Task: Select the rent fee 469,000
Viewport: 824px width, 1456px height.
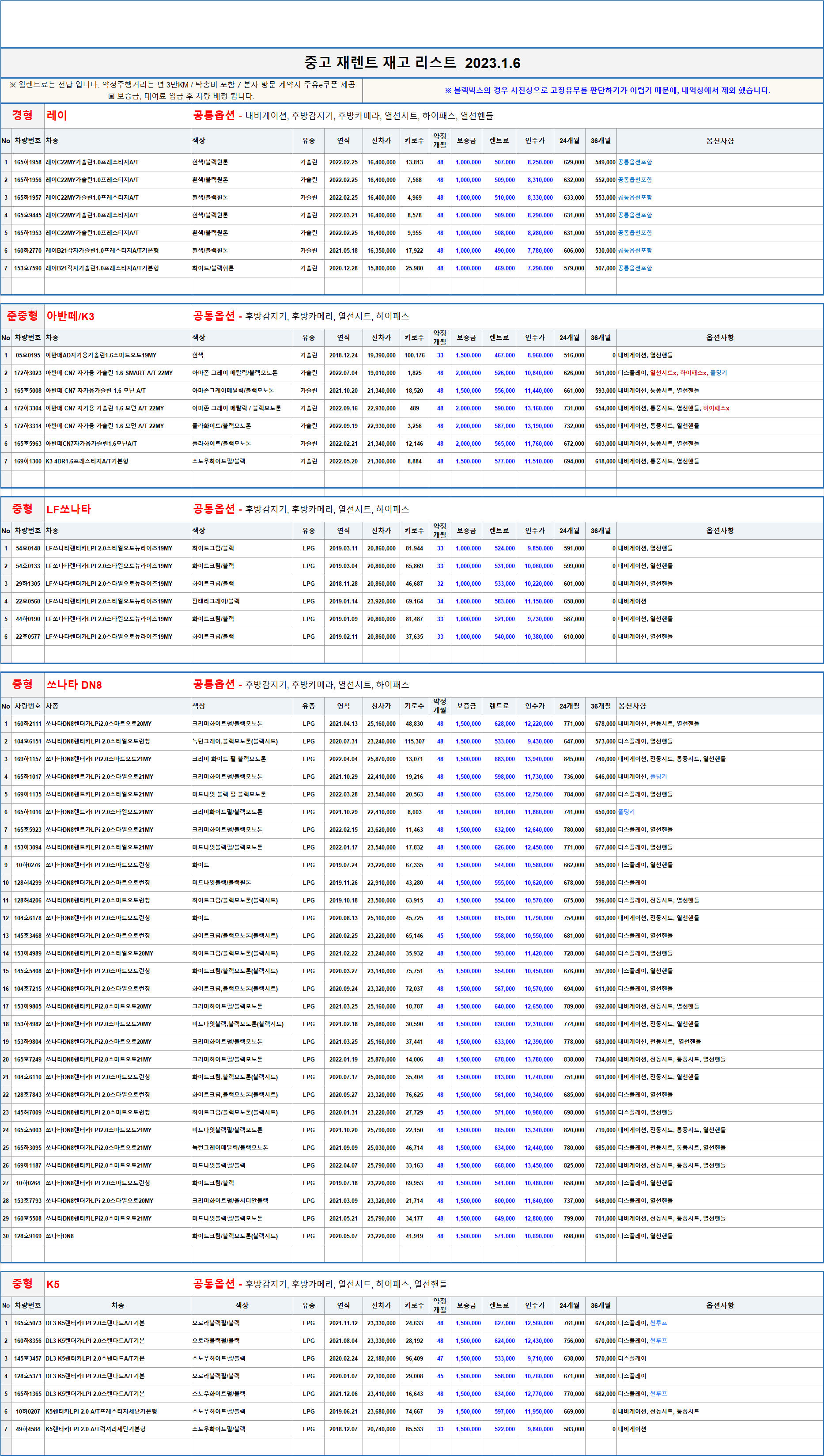Action: (x=504, y=268)
